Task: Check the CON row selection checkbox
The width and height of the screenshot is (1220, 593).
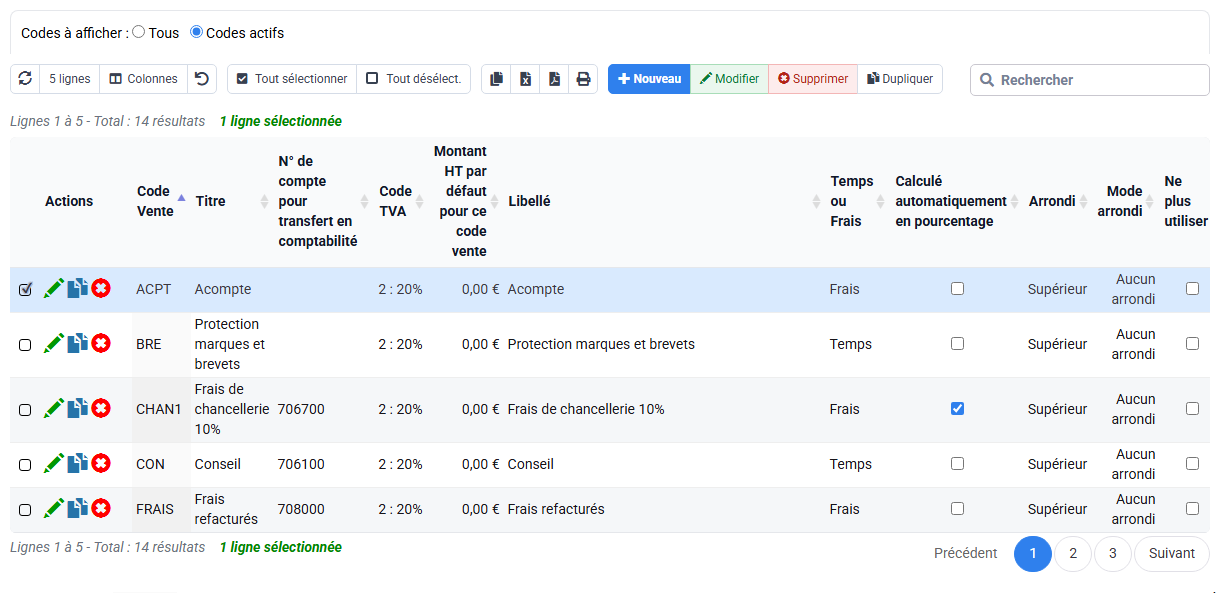Action: click(25, 465)
